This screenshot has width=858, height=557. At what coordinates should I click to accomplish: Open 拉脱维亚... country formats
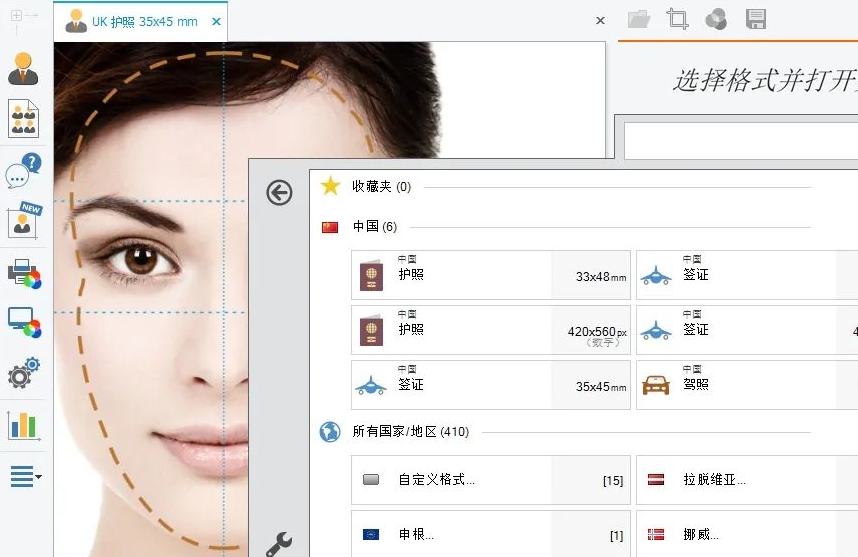click(747, 480)
